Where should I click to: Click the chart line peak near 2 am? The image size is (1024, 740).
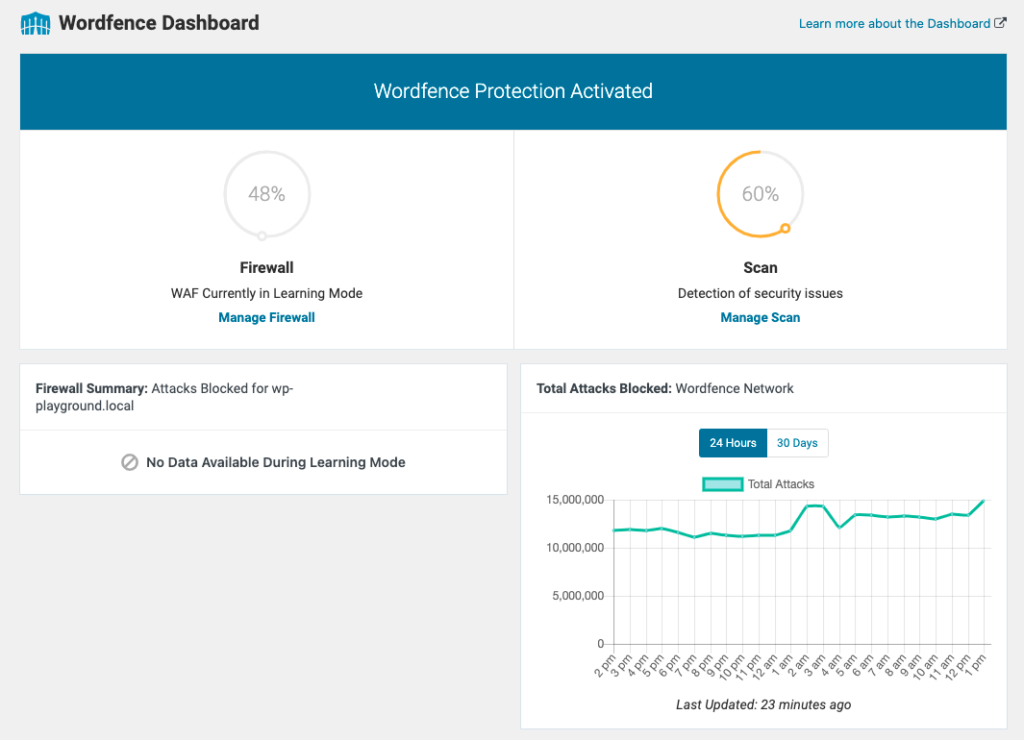click(807, 506)
